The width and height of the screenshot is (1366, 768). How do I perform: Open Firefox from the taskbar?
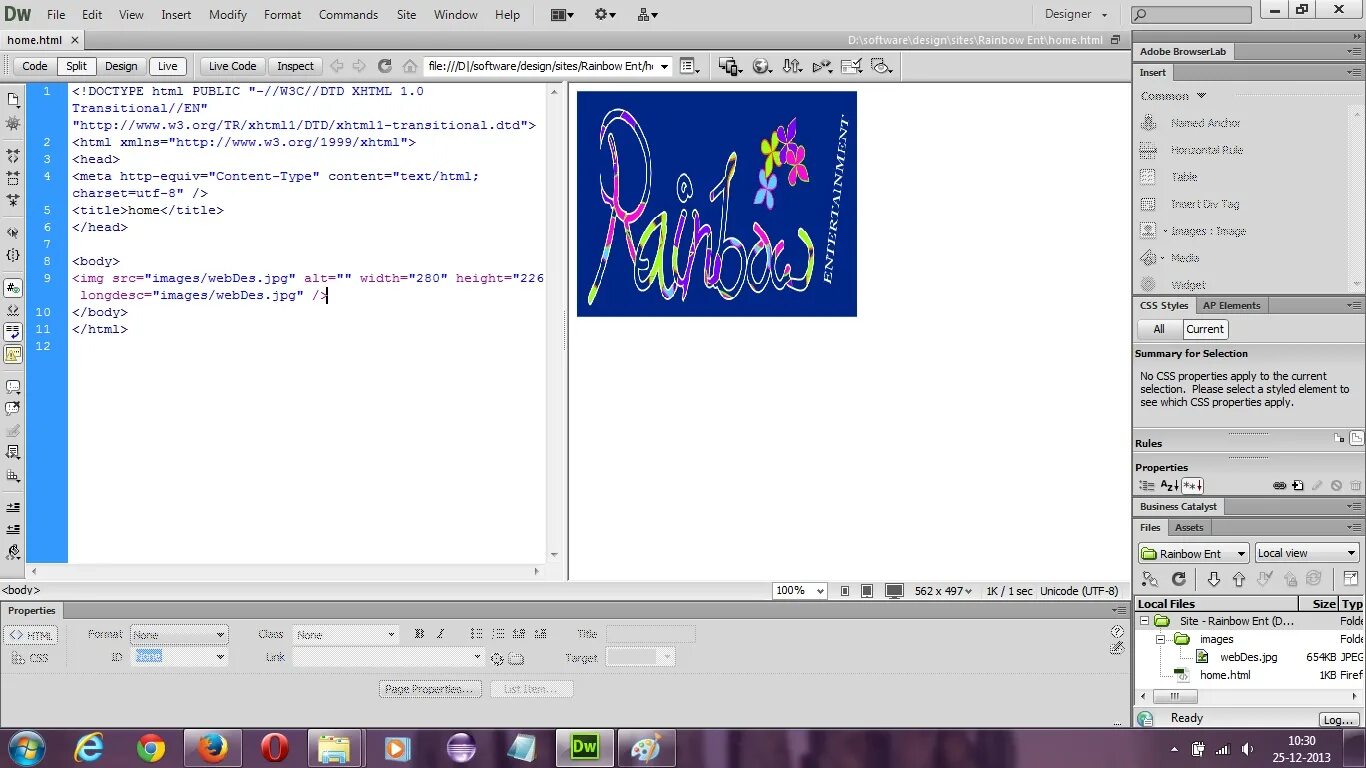213,747
